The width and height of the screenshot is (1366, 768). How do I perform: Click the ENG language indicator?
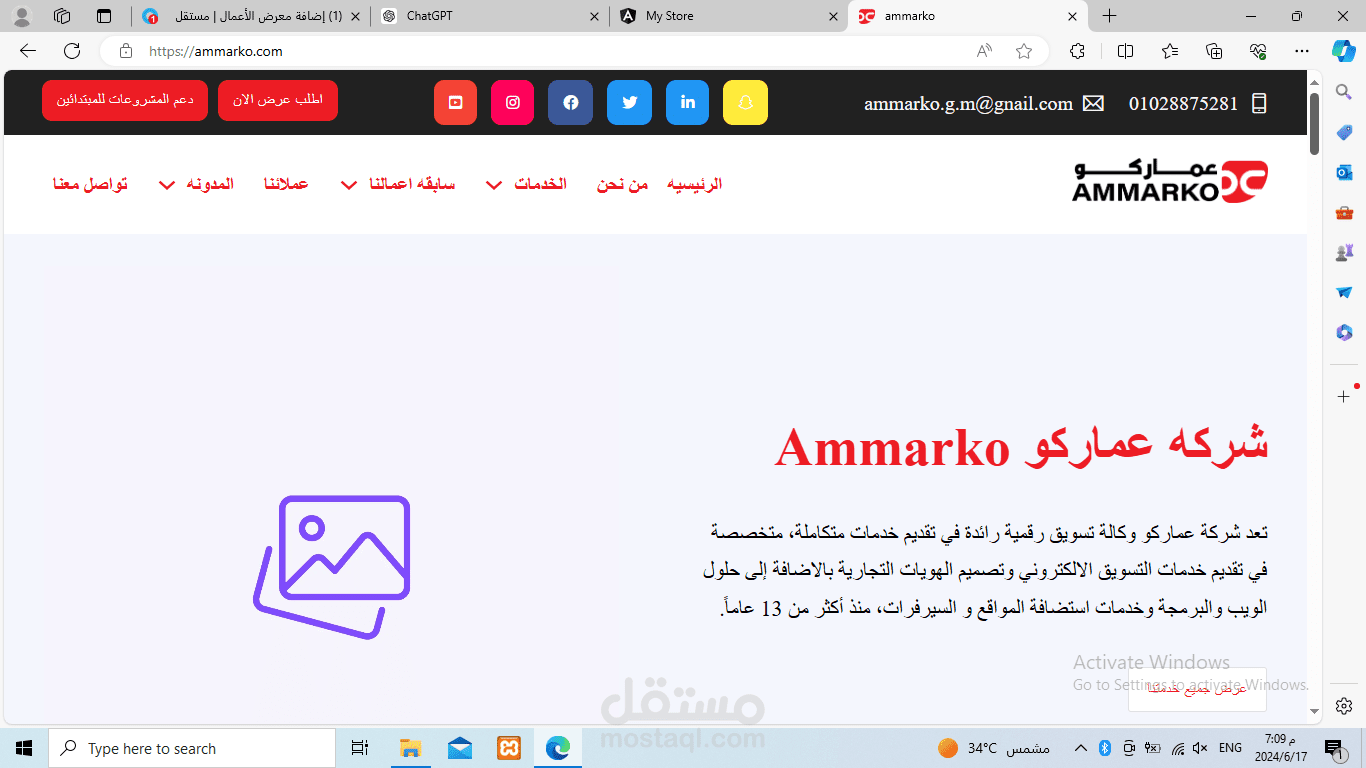(x=1230, y=748)
